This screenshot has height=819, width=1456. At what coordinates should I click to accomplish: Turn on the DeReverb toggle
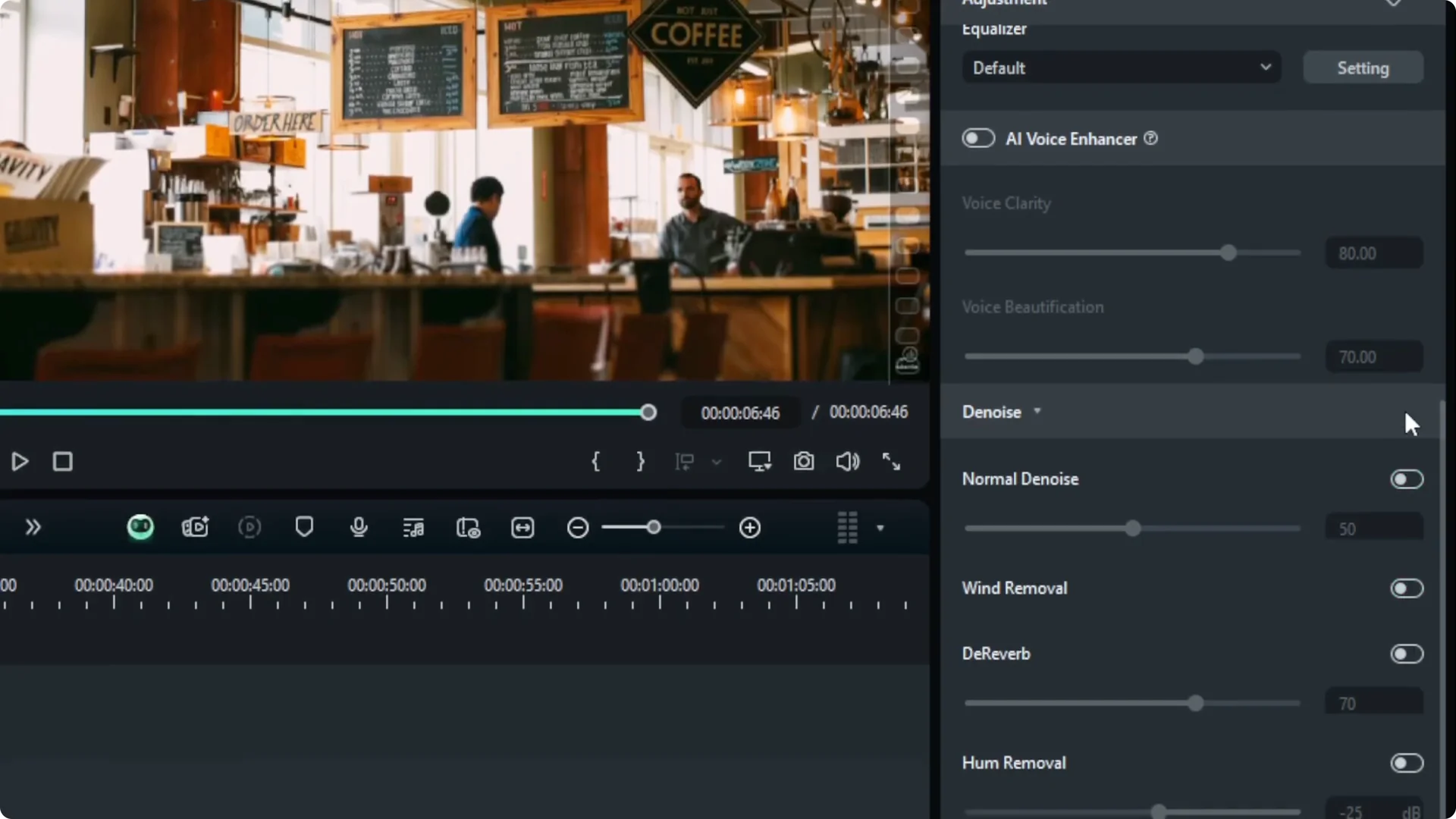pyautogui.click(x=1408, y=654)
